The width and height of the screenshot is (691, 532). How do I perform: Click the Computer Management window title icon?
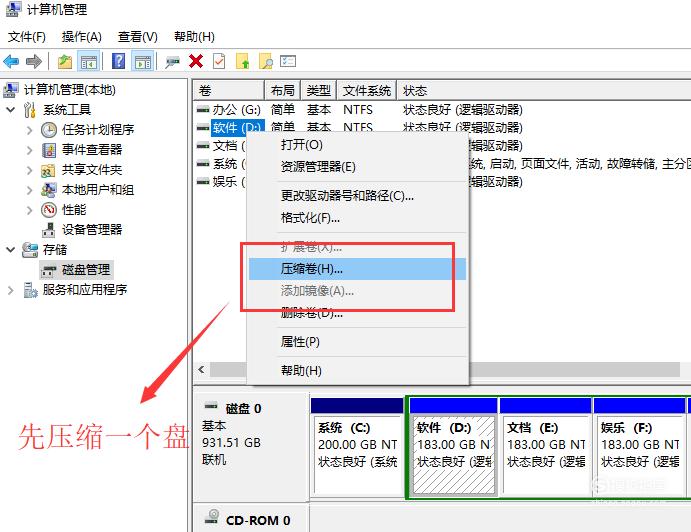12,10
